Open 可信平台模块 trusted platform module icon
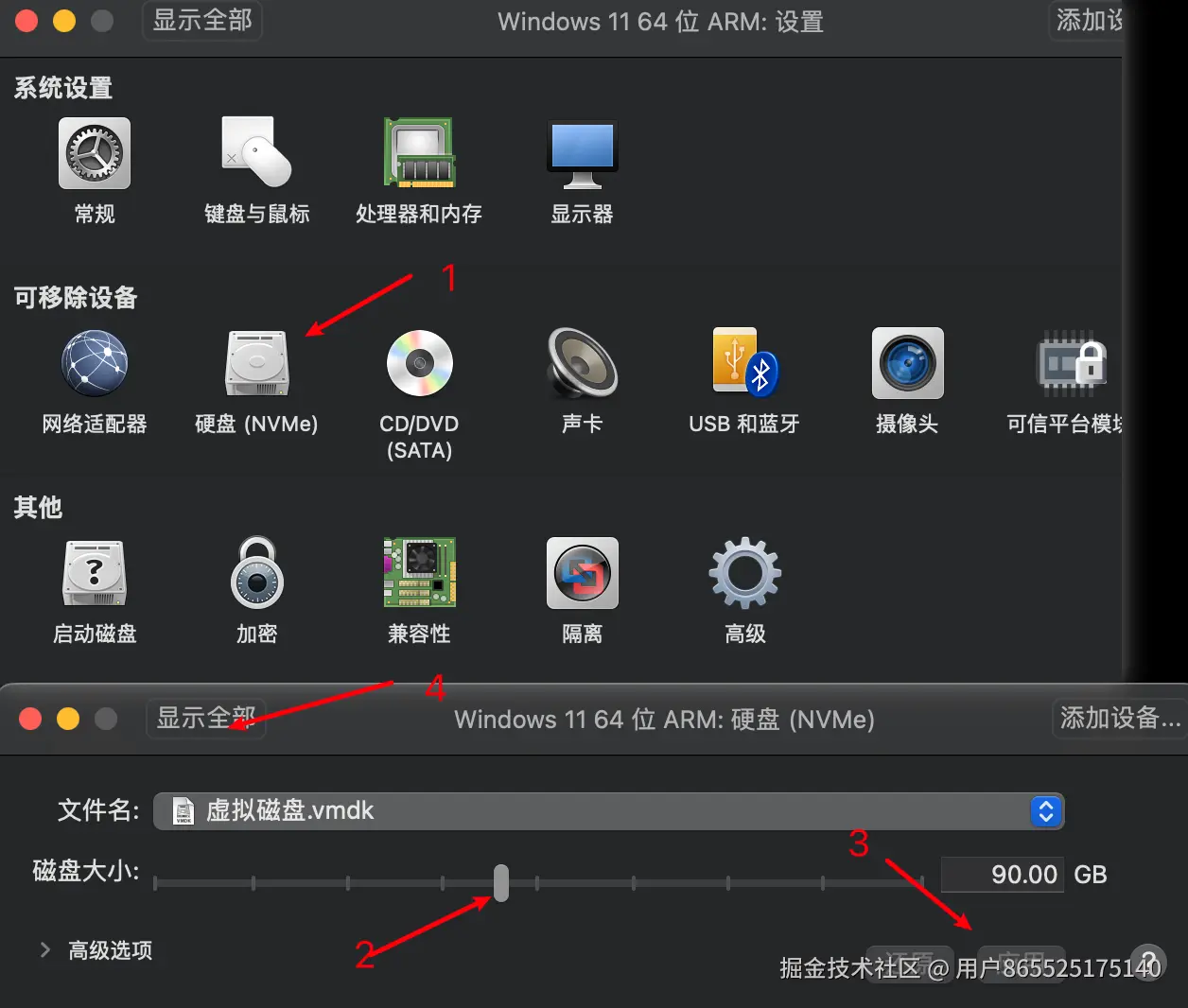Image resolution: width=1188 pixels, height=1008 pixels. tap(1072, 363)
